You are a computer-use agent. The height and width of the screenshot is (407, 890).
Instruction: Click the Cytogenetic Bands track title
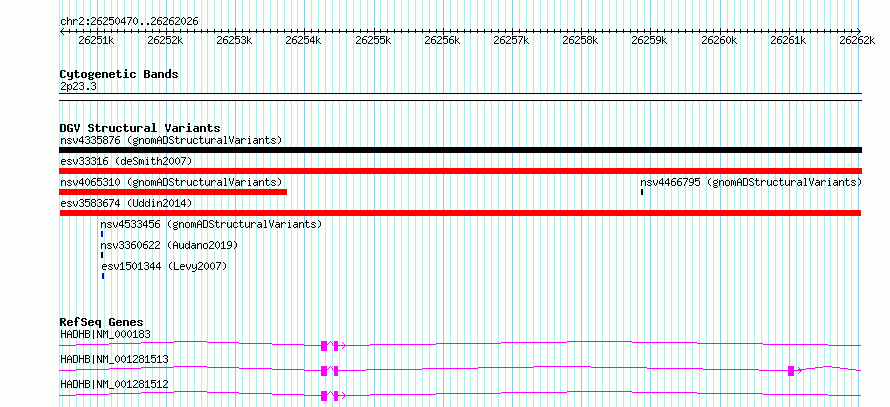click(x=119, y=74)
